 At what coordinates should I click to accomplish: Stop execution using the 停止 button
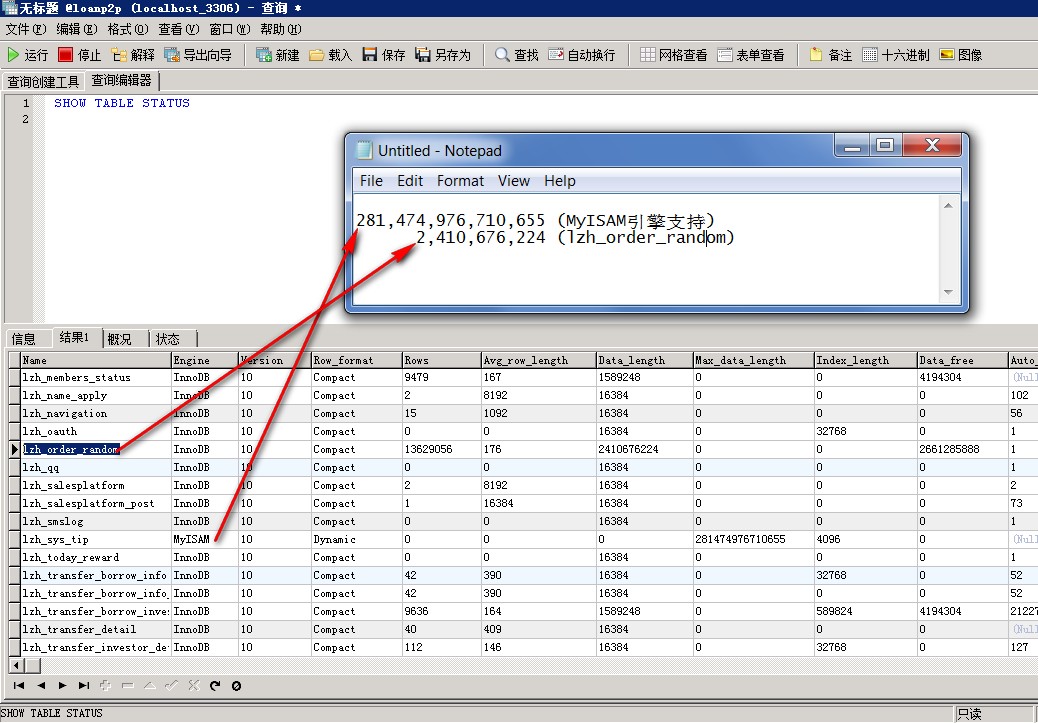click(79, 55)
